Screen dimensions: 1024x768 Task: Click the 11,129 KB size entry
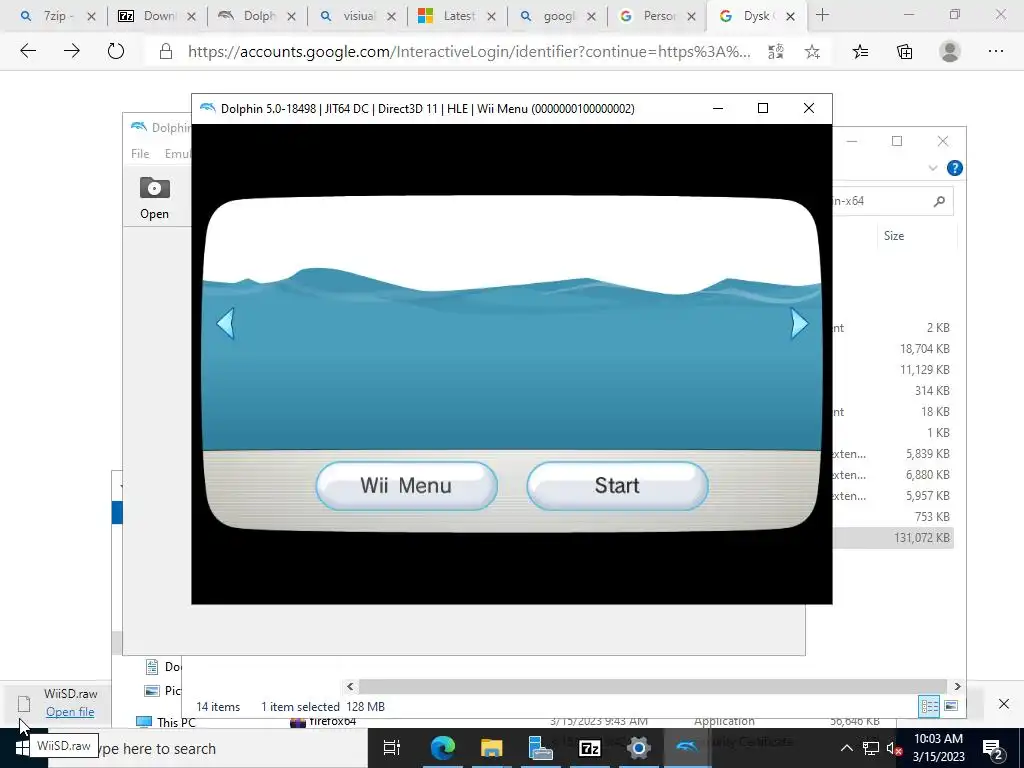click(x=924, y=370)
